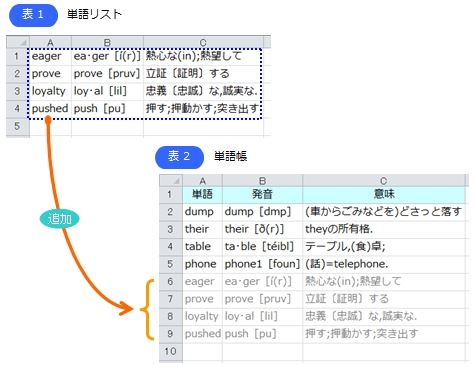Click the 単語 header cell
The height and width of the screenshot is (367, 475).
tap(202, 194)
